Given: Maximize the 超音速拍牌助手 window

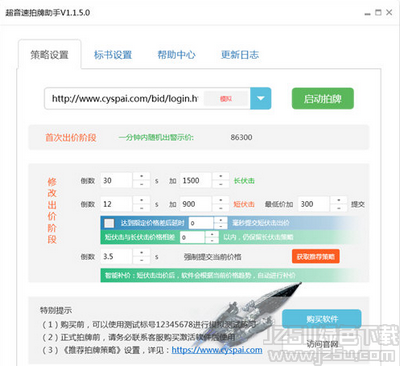Looking at the screenshot, I should (x=378, y=13).
